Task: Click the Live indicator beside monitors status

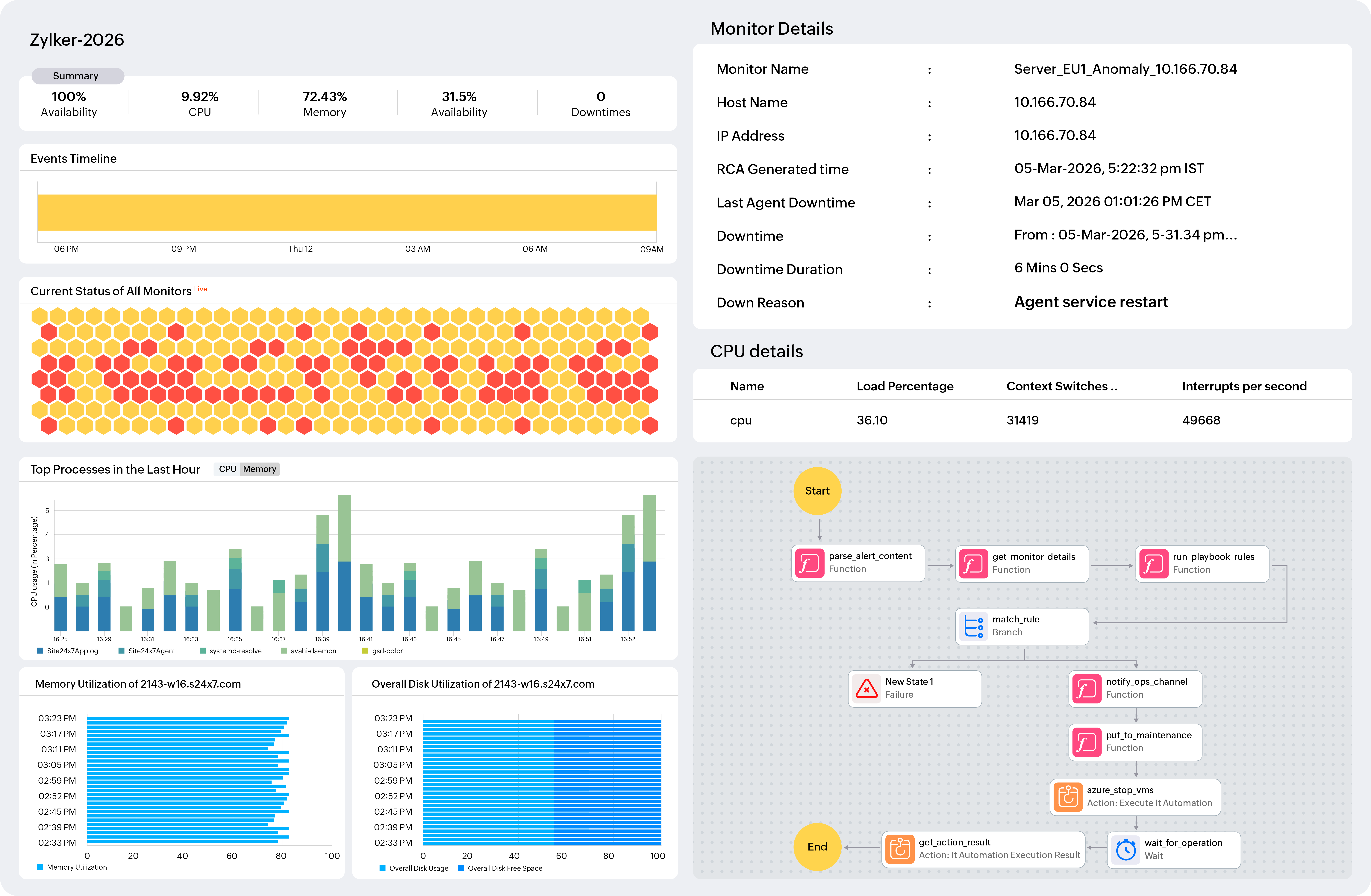Action: pyautogui.click(x=200, y=289)
